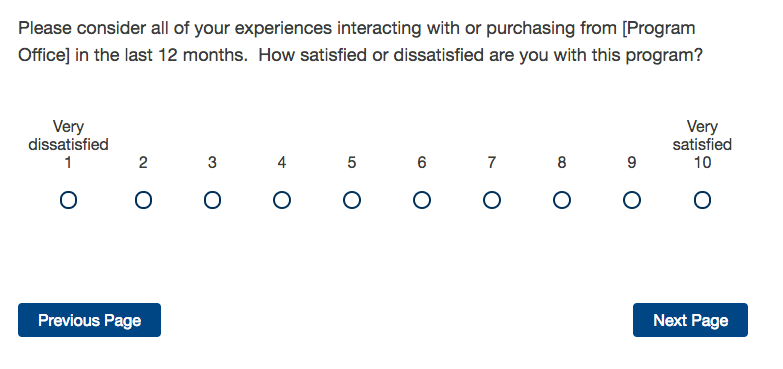This screenshot has width=783, height=369.
Task: Click the satisfaction question text paragraph
Action: click(x=360, y=41)
